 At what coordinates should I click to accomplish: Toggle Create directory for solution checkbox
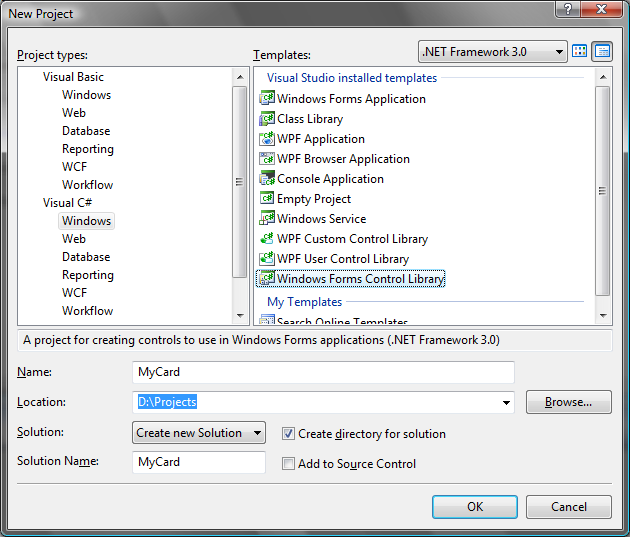point(288,434)
